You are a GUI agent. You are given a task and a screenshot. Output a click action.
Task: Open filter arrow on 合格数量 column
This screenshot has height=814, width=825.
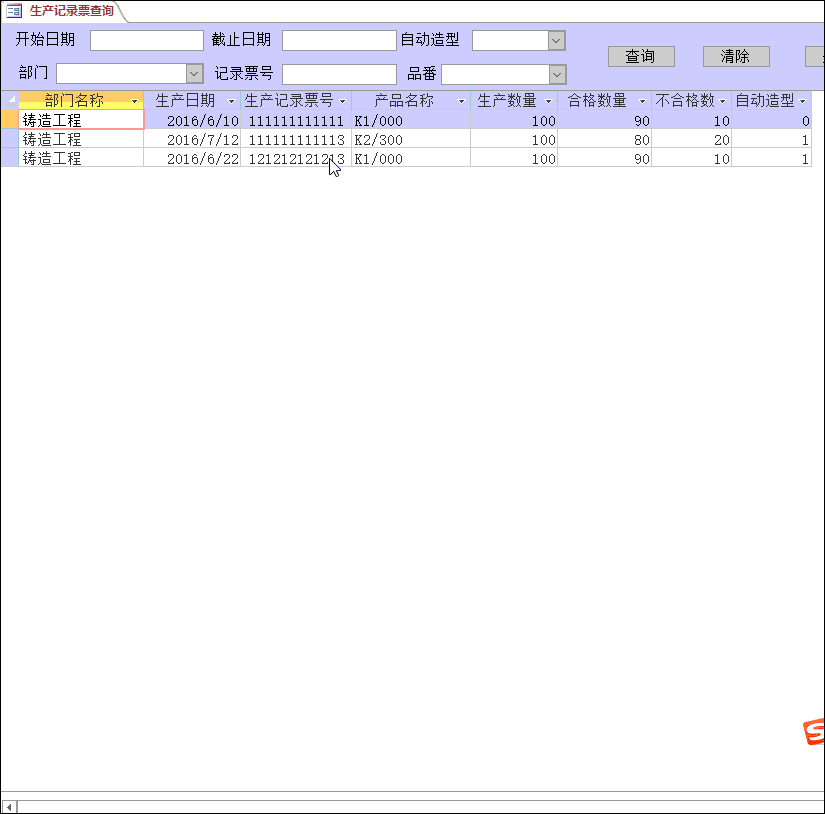tap(642, 101)
